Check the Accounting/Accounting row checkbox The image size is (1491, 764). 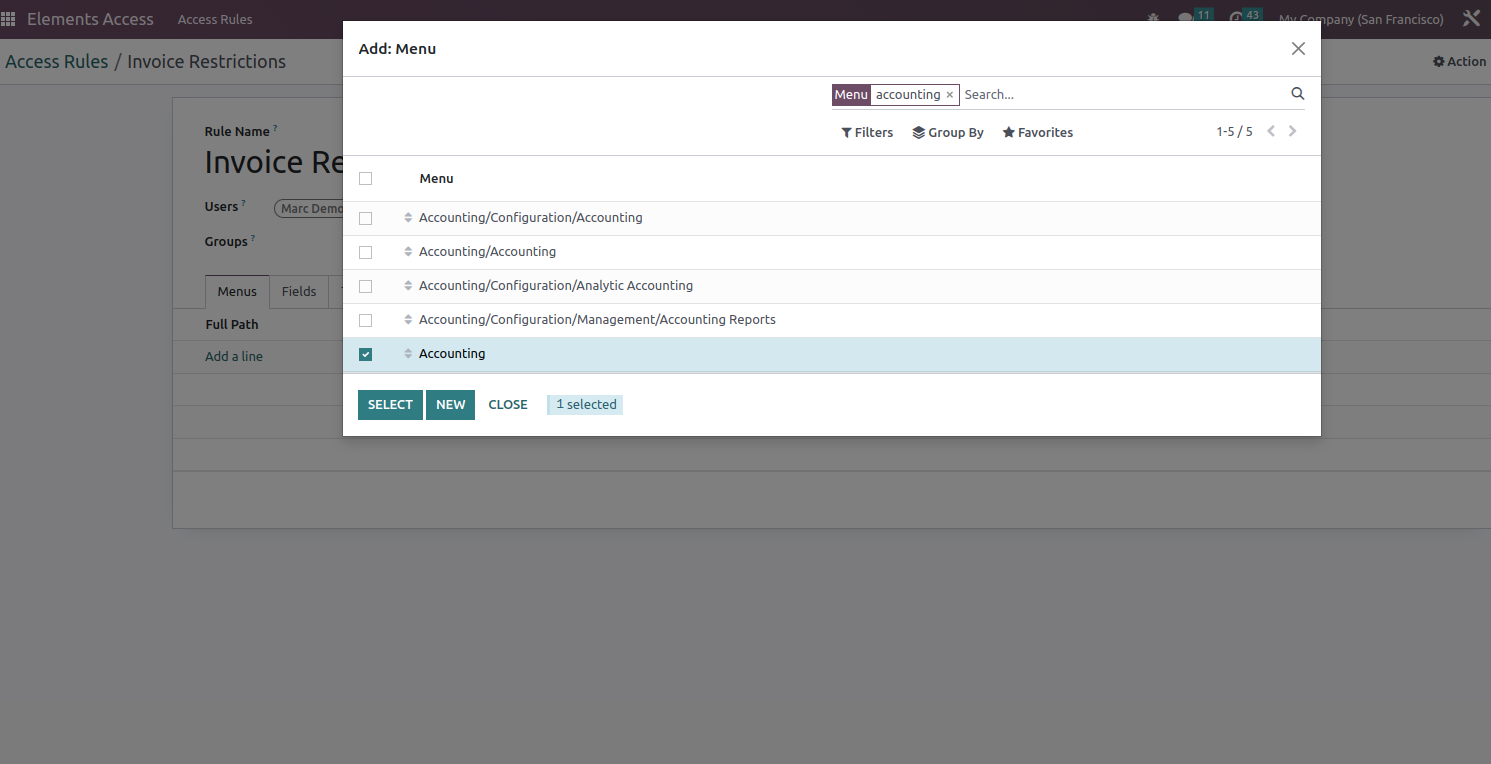click(x=366, y=252)
